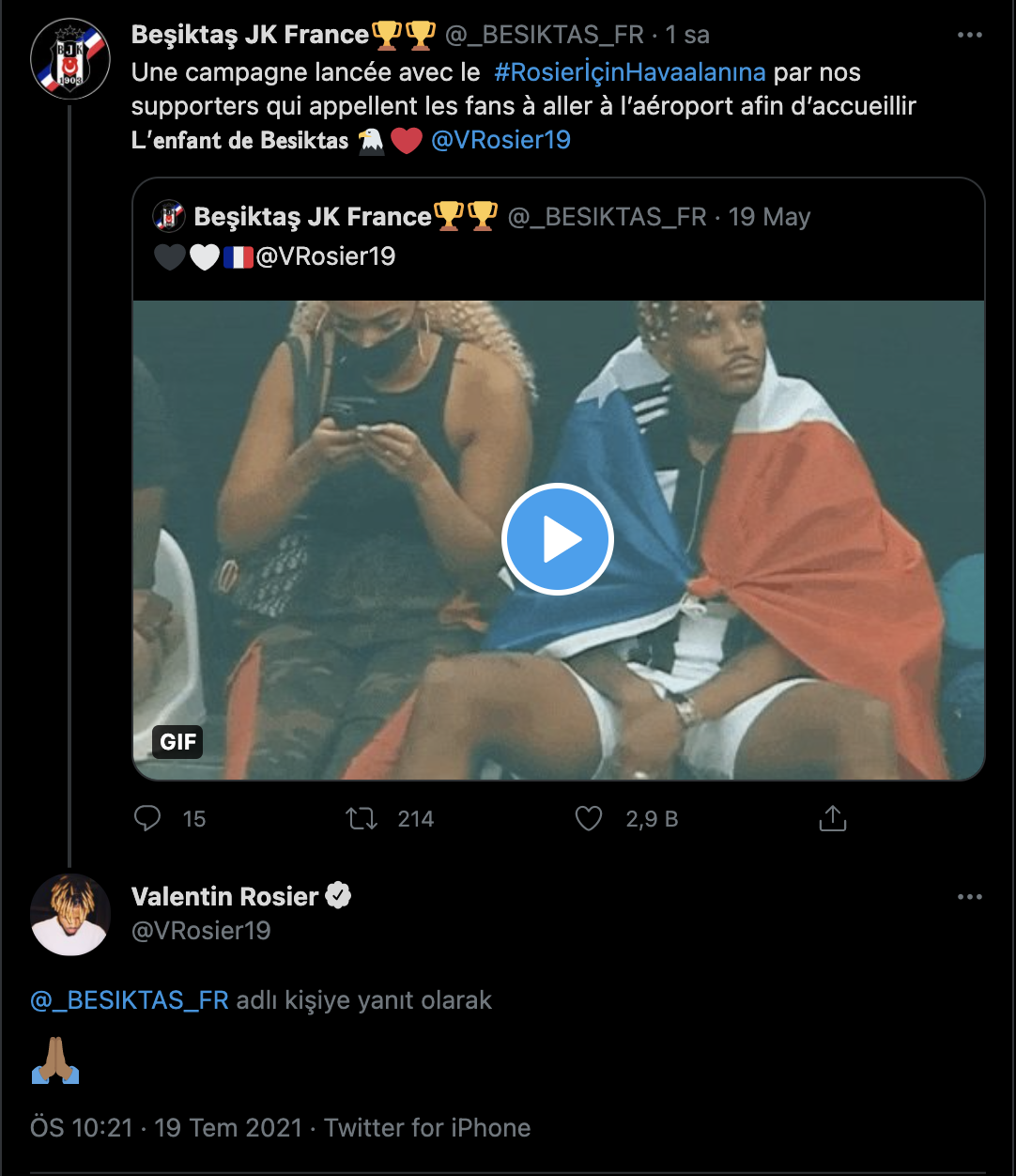This screenshot has width=1016, height=1176.
Task: Click the GIF badge on the media
Action: coord(177,742)
